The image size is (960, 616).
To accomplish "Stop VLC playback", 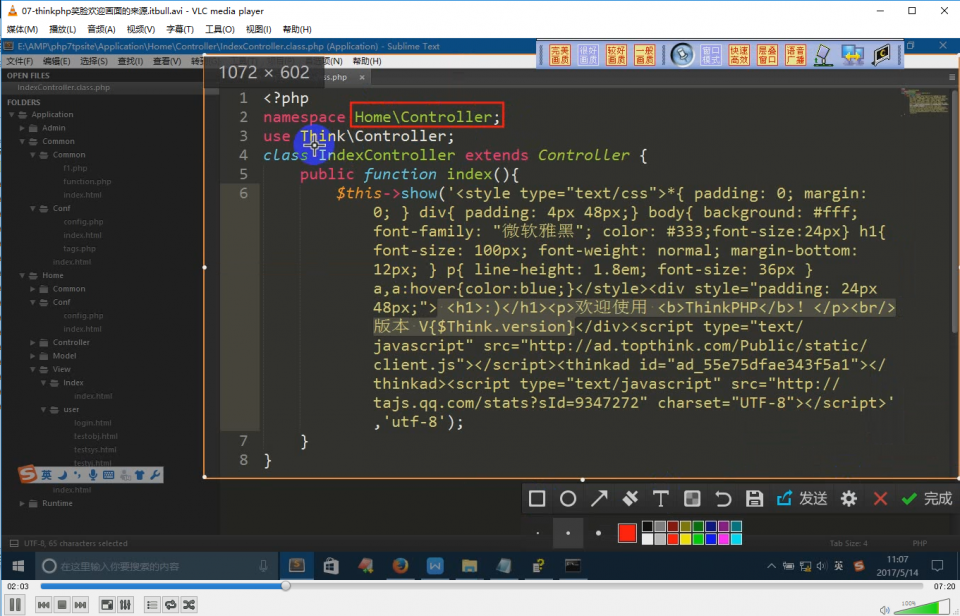I will point(62,605).
